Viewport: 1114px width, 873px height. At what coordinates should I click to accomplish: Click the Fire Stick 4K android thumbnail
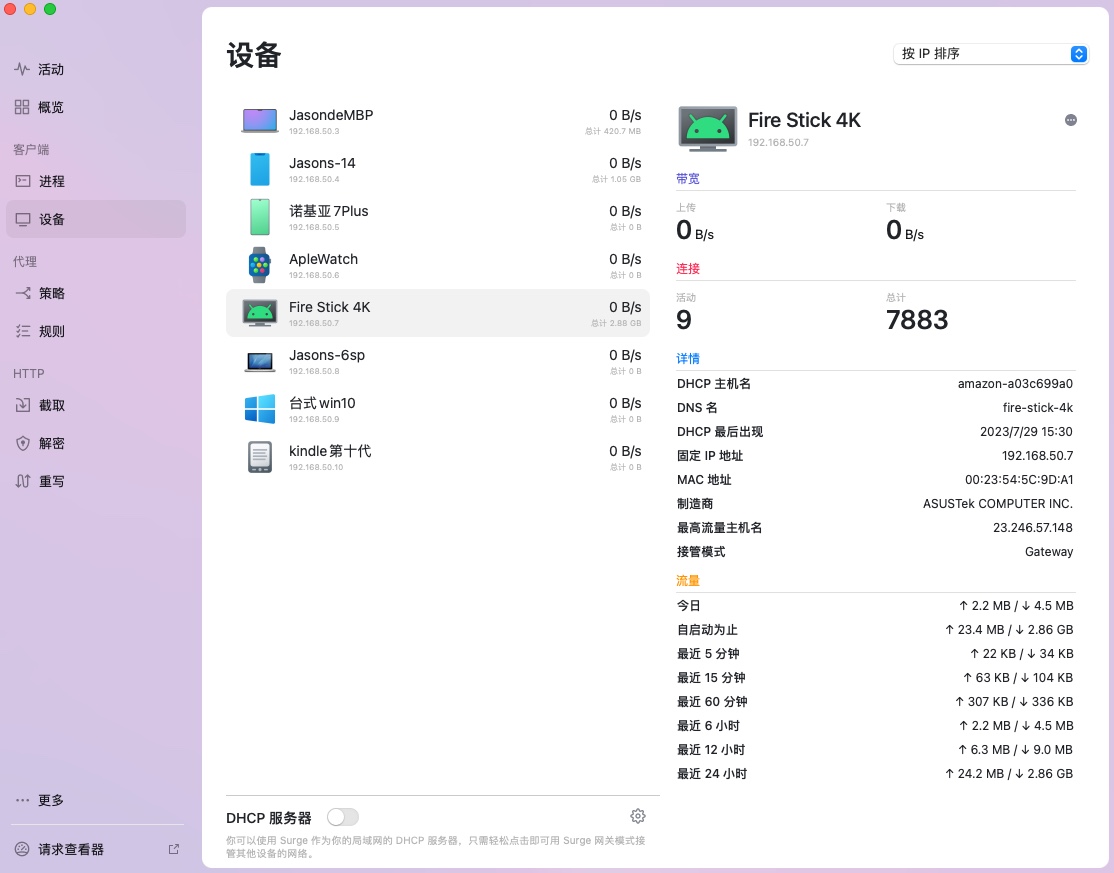[707, 128]
